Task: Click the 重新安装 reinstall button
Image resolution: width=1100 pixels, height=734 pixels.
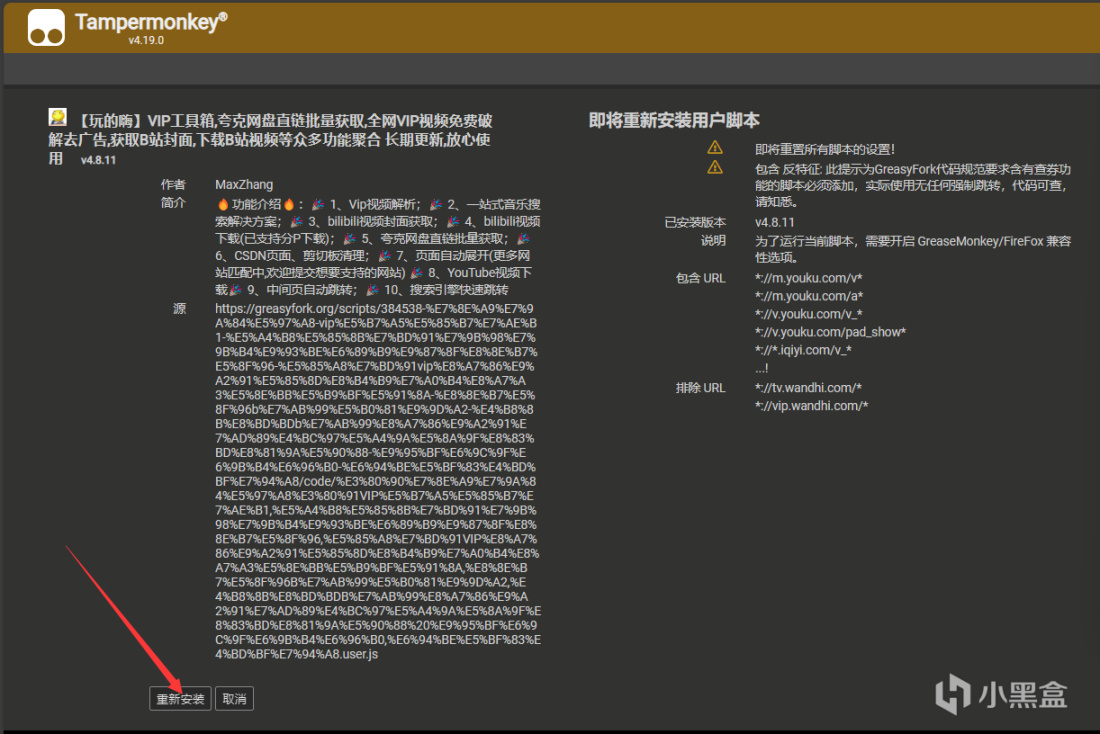Action: [x=180, y=699]
